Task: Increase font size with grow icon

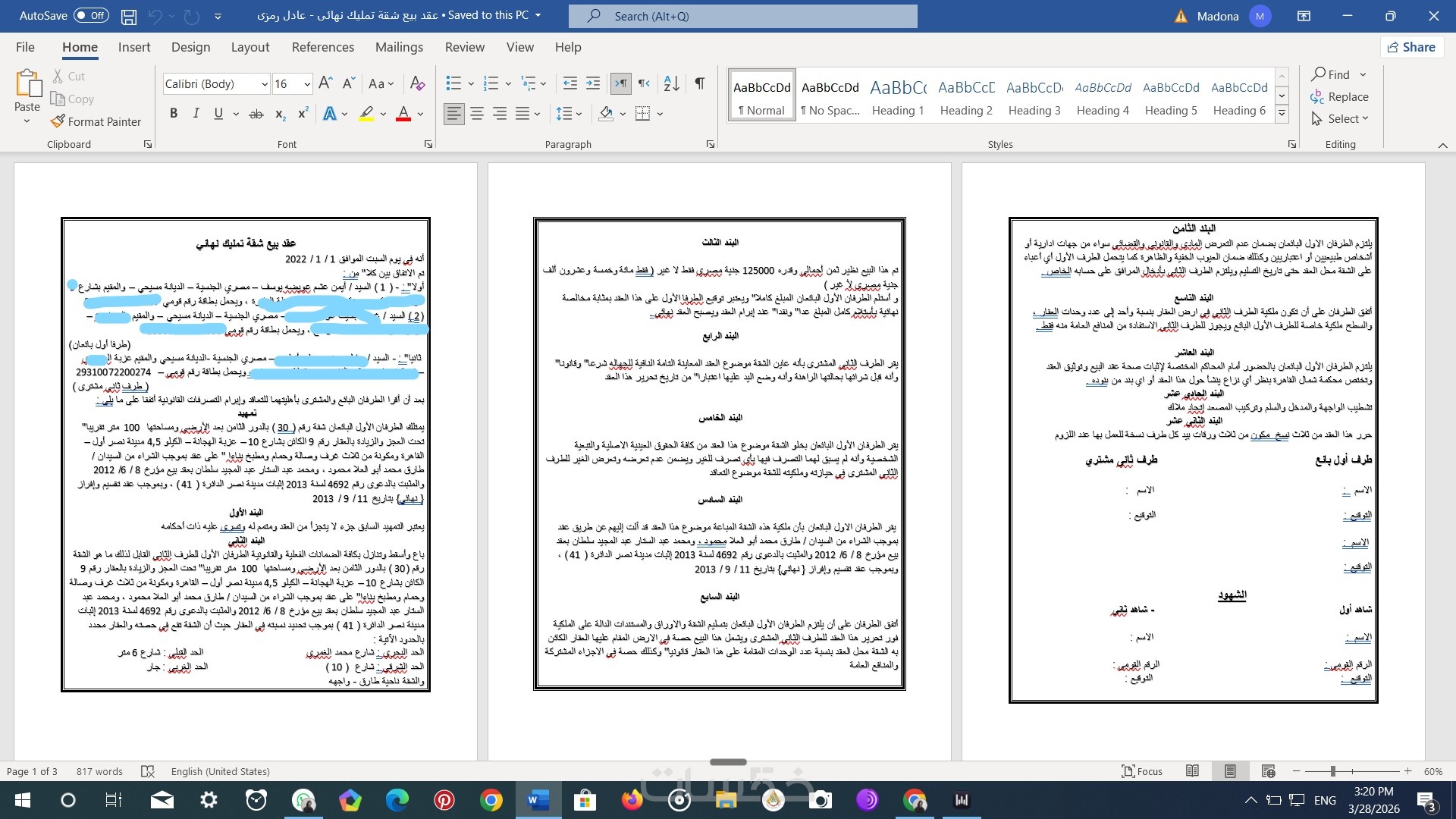Action: (x=325, y=83)
